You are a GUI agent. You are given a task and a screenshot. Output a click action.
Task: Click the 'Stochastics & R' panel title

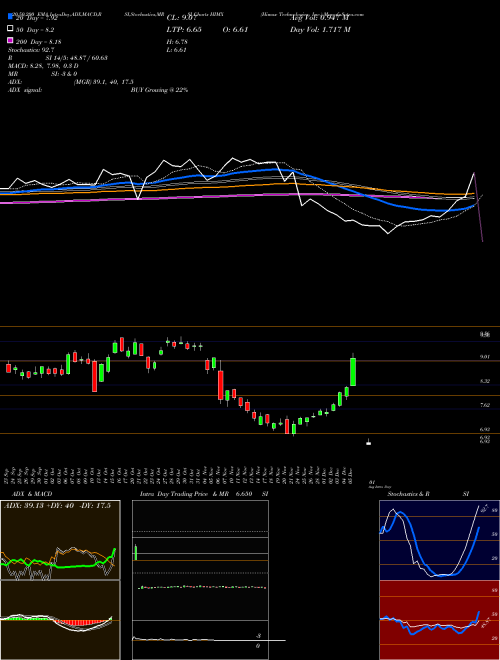coord(408,494)
